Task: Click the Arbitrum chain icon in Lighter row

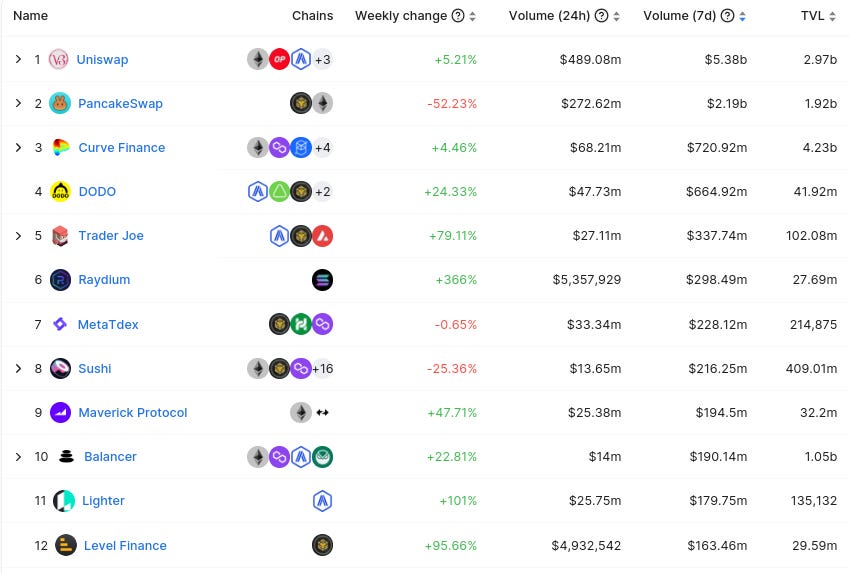Action: click(323, 501)
